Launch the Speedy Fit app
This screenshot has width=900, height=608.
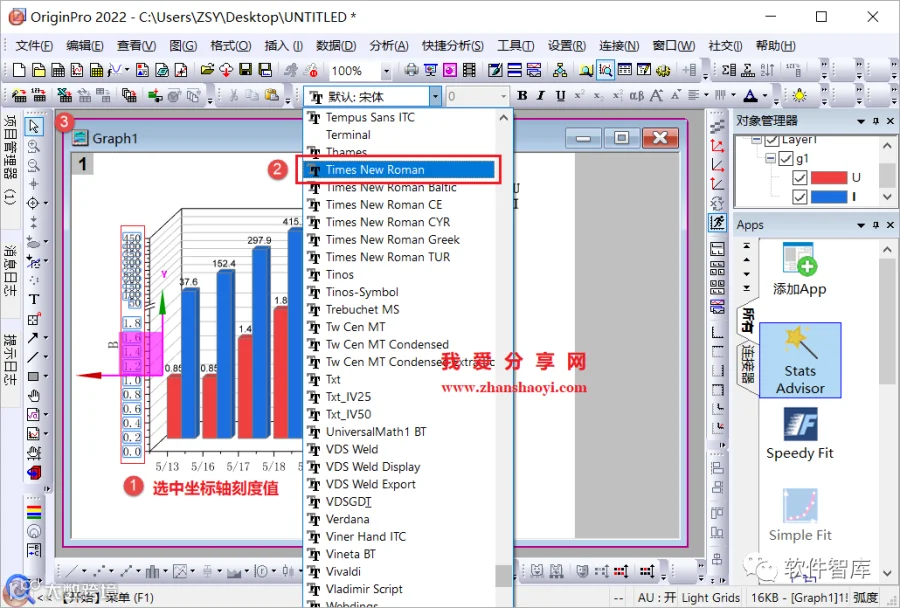click(800, 433)
